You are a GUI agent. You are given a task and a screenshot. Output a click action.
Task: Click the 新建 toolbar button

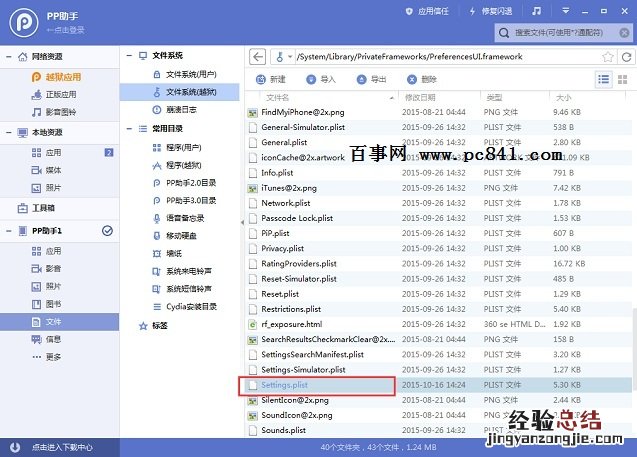[271, 79]
